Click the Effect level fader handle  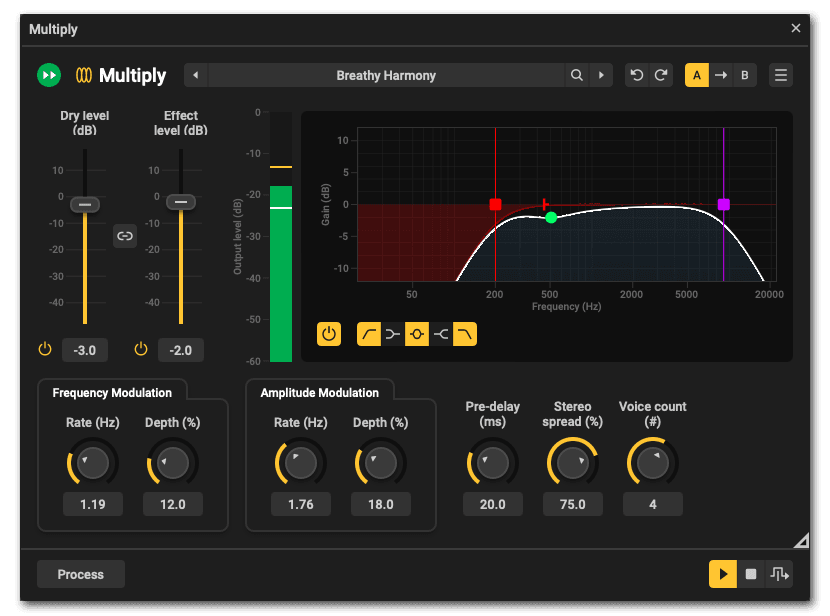pyautogui.click(x=181, y=202)
